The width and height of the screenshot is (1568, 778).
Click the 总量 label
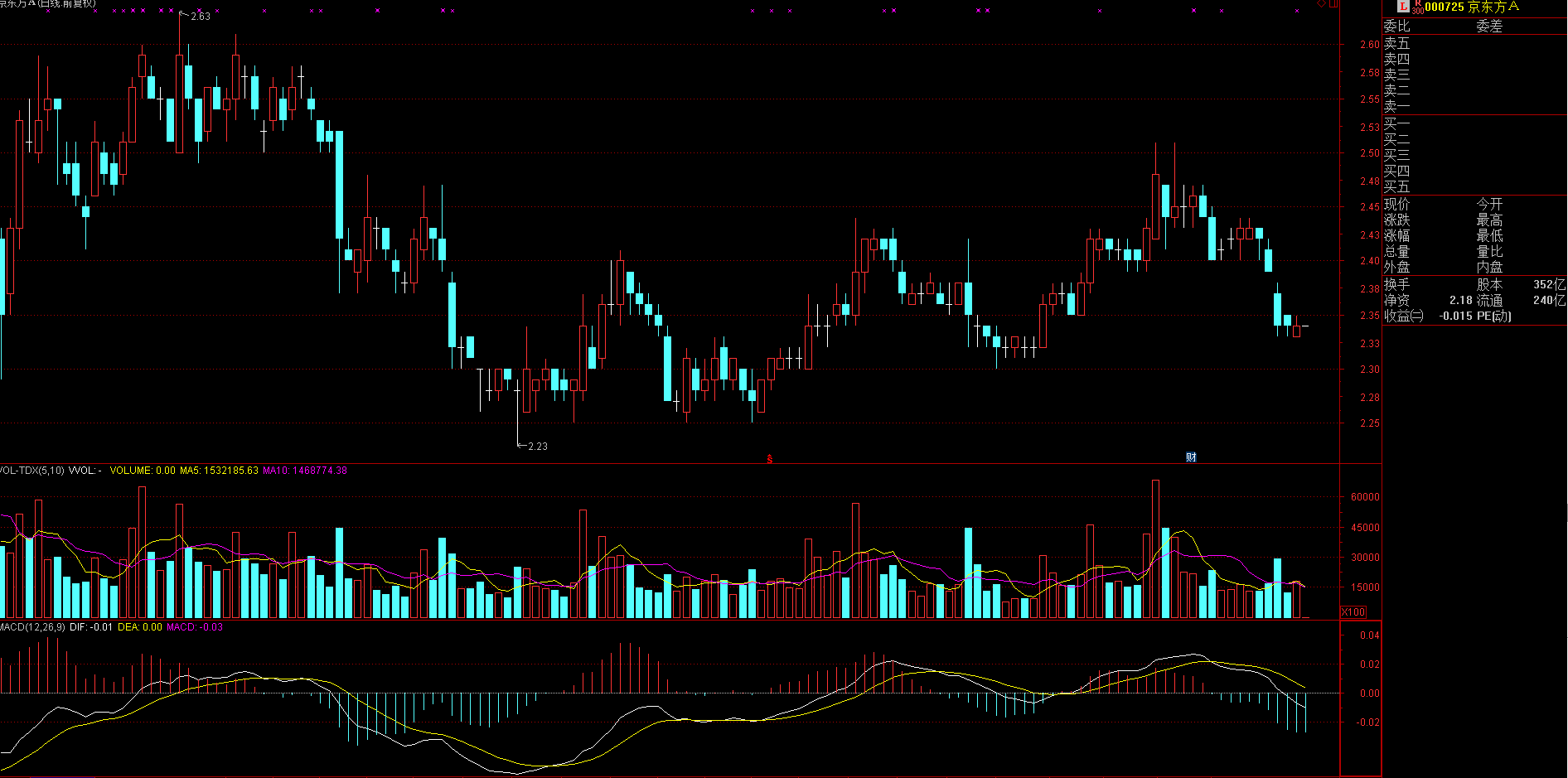click(1396, 252)
